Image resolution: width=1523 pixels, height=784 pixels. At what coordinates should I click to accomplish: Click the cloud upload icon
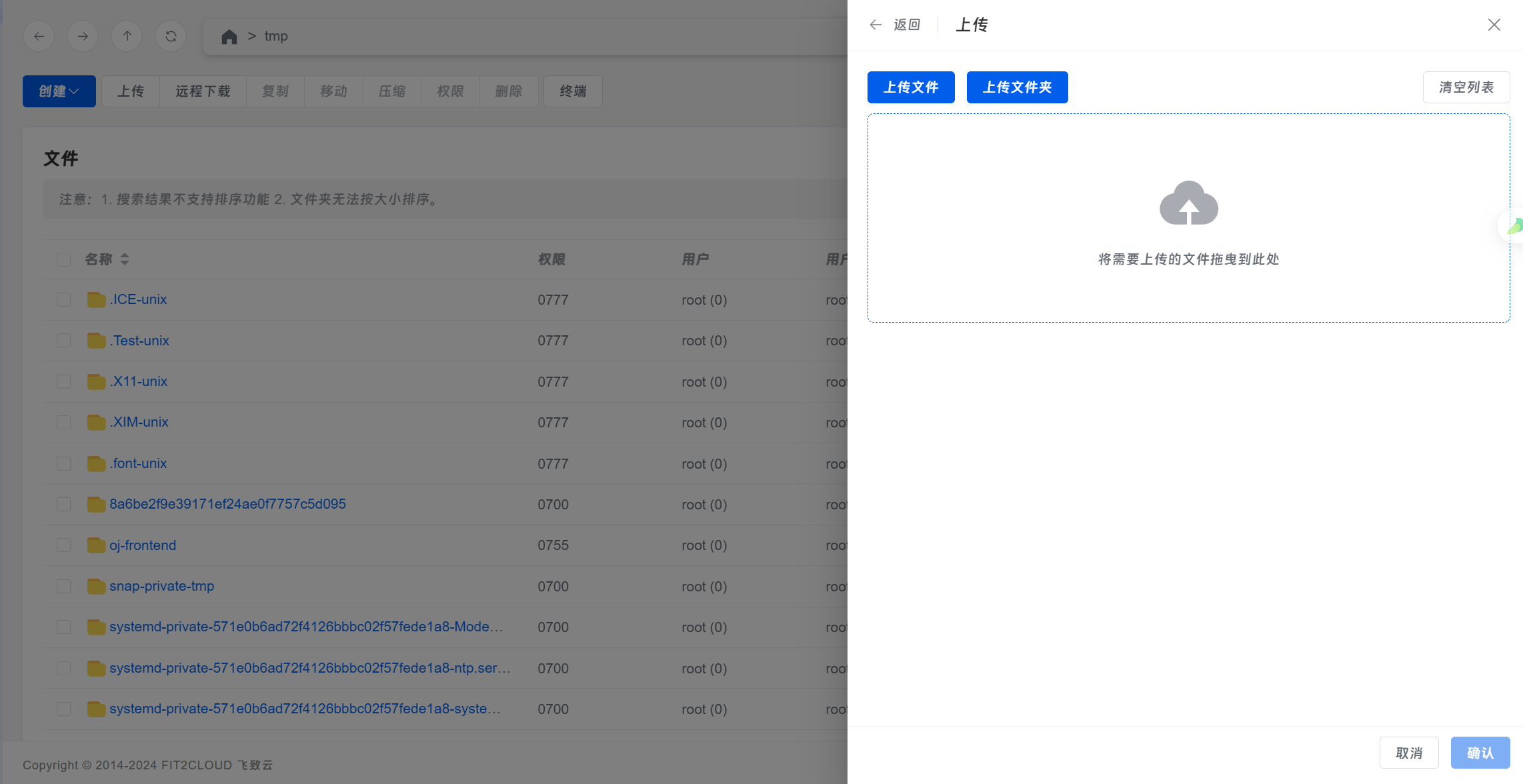[1188, 203]
